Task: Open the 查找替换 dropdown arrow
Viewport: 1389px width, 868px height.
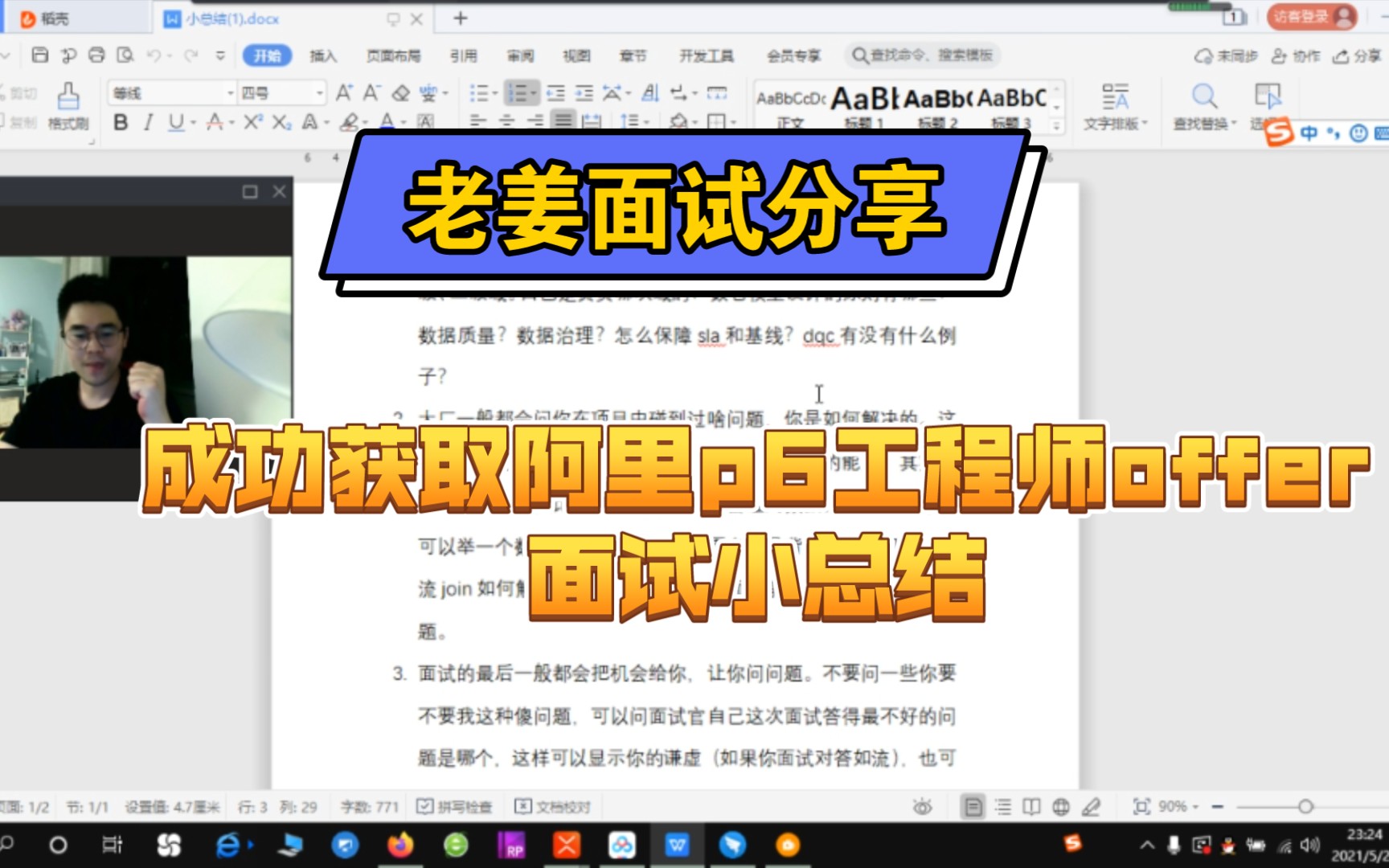Action: tap(1233, 123)
